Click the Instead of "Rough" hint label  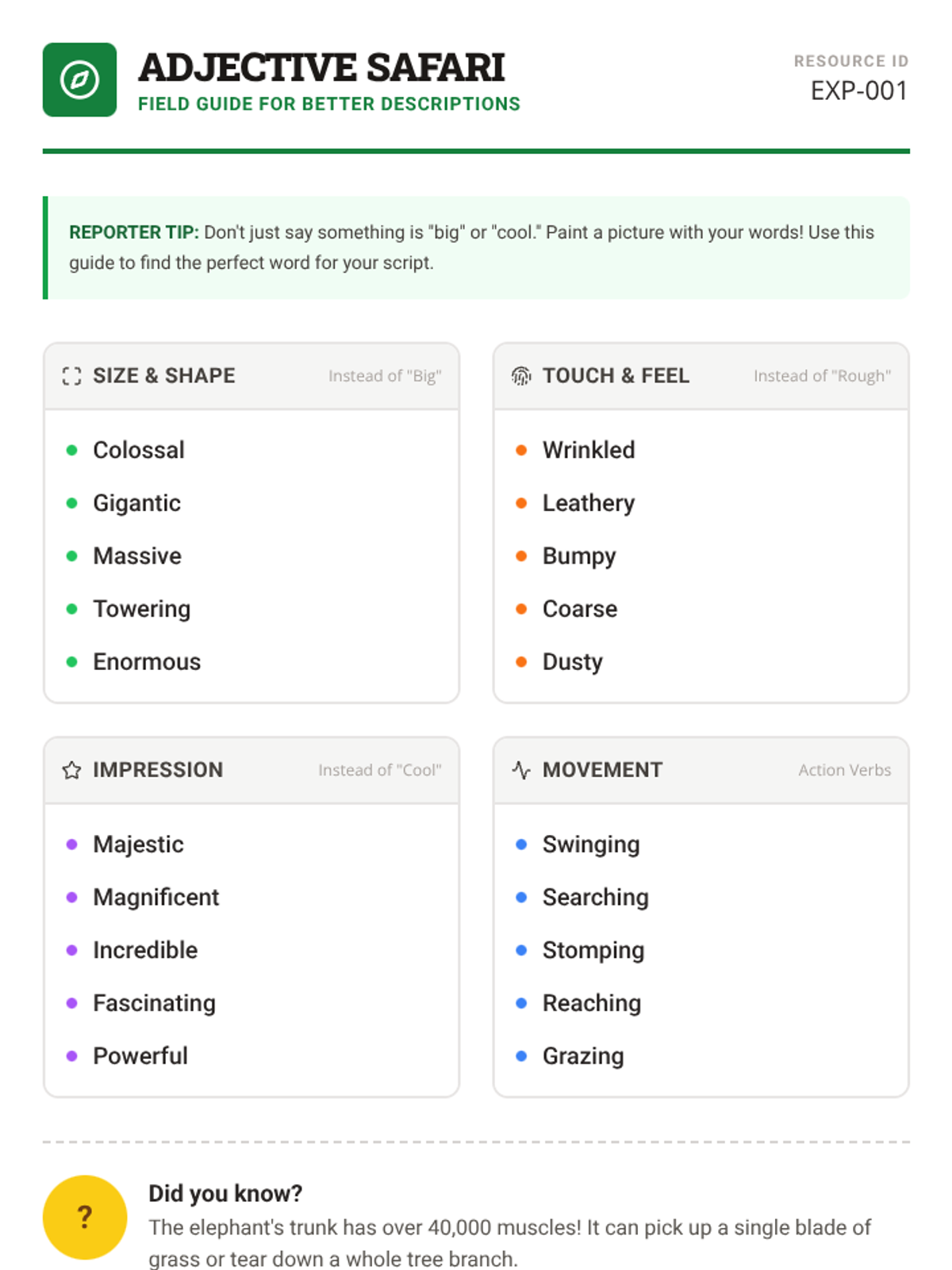(x=822, y=376)
